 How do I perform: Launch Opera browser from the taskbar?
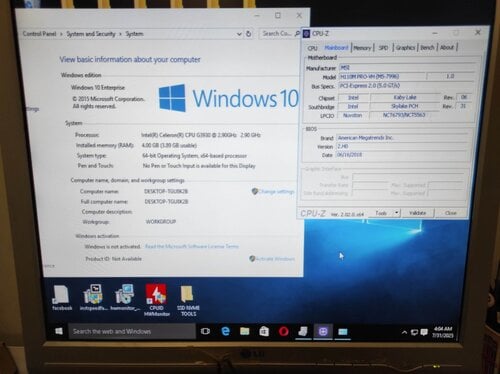tap(284, 332)
